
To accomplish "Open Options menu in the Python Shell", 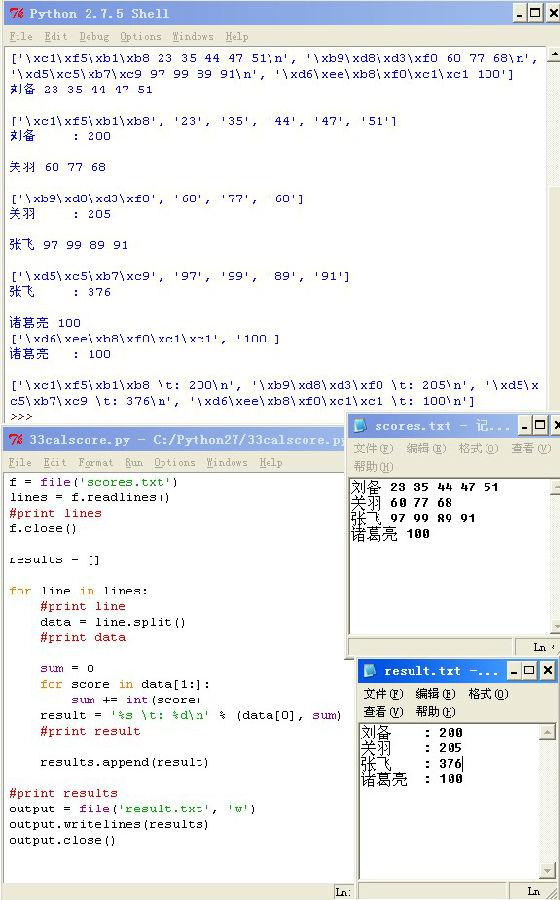I will [x=141, y=37].
